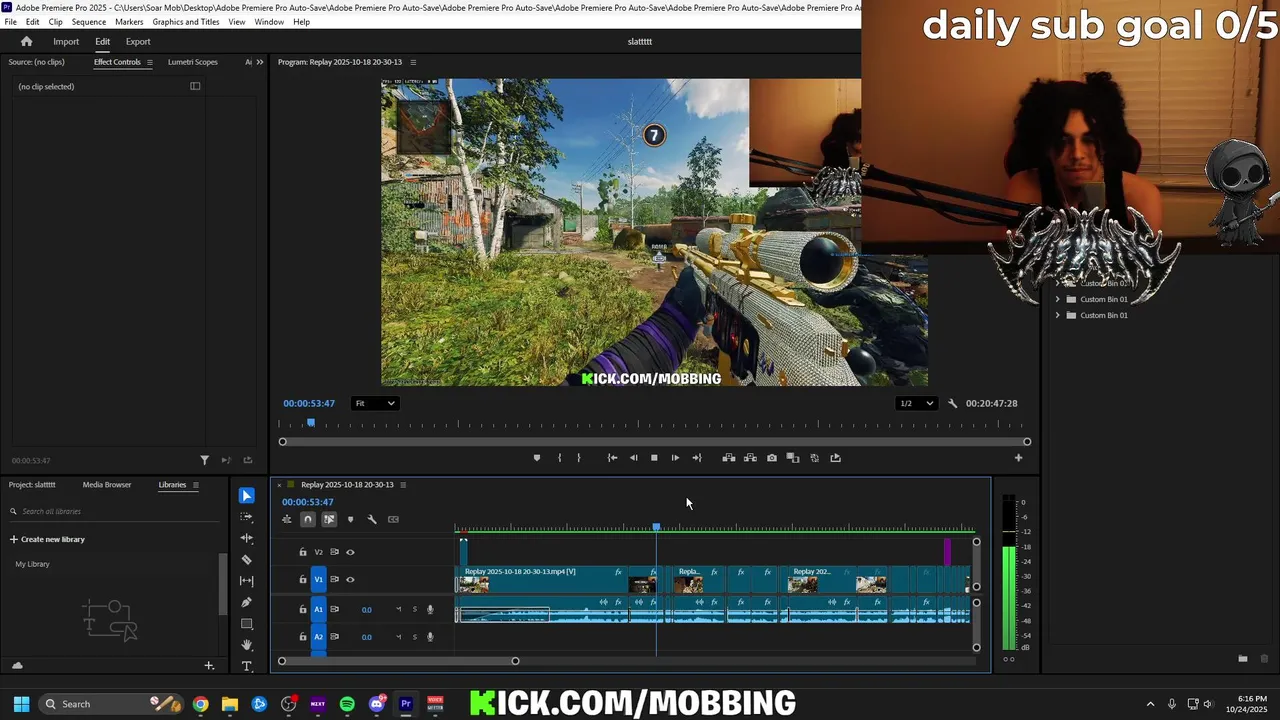Go to In point in Program monitor
The height and width of the screenshot is (720, 1280).
click(612, 458)
